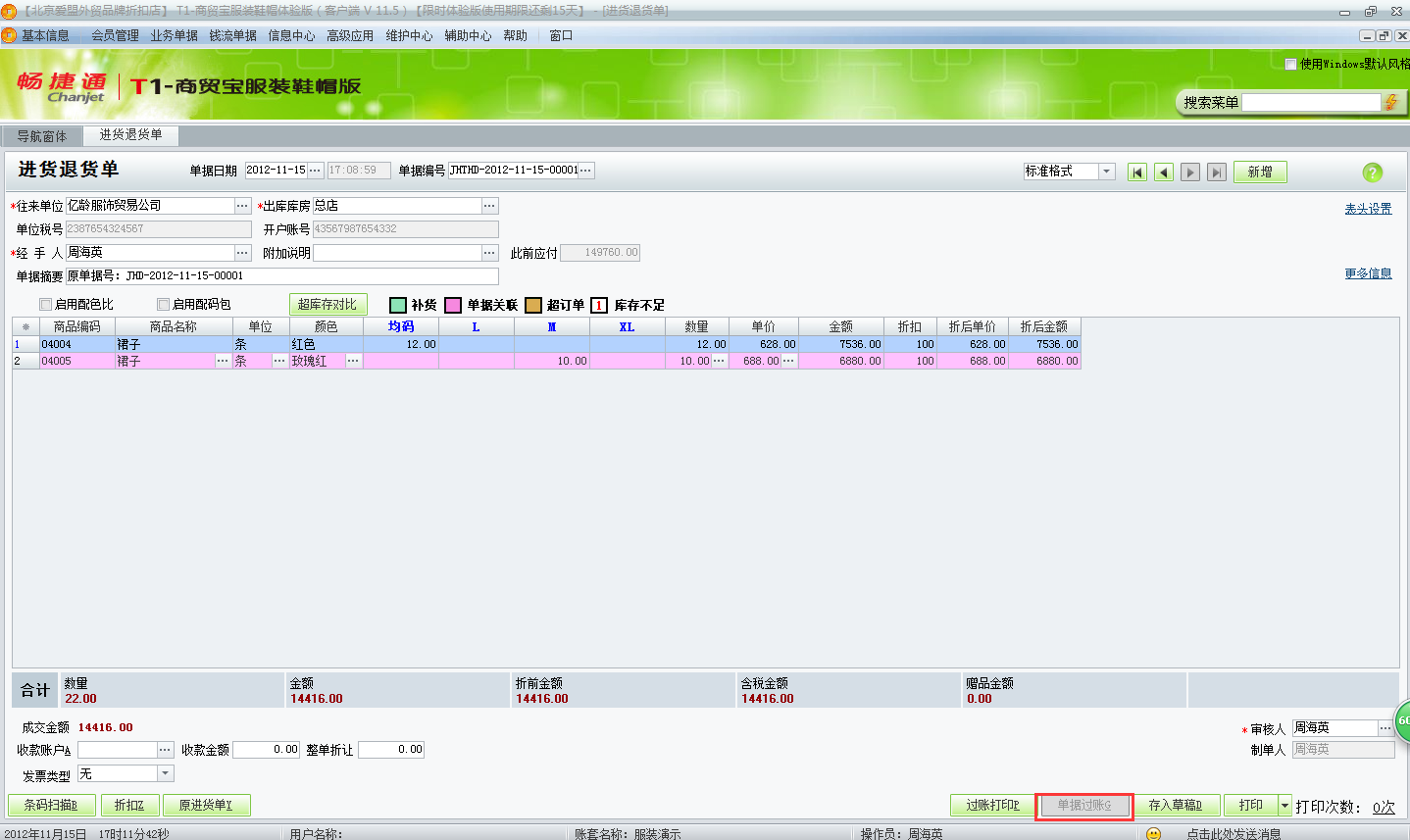Click ellipsis in row 2 颜色 cell
The image size is (1410, 840).
(353, 362)
